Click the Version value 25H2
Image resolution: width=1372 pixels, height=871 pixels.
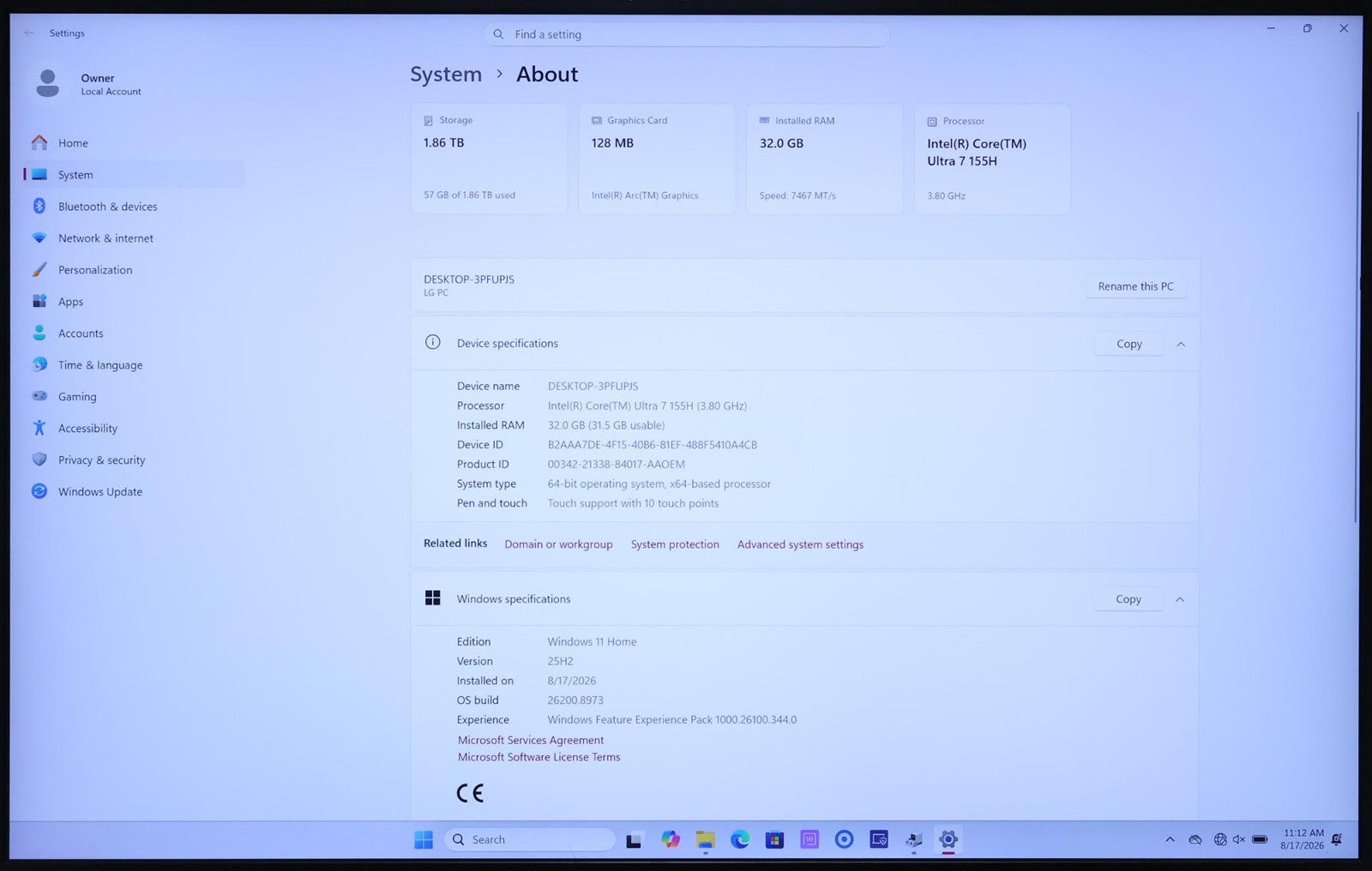(561, 662)
